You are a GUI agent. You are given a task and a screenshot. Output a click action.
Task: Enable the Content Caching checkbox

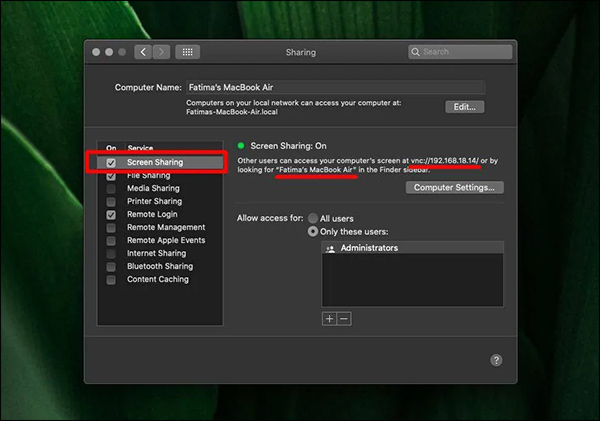(x=111, y=280)
